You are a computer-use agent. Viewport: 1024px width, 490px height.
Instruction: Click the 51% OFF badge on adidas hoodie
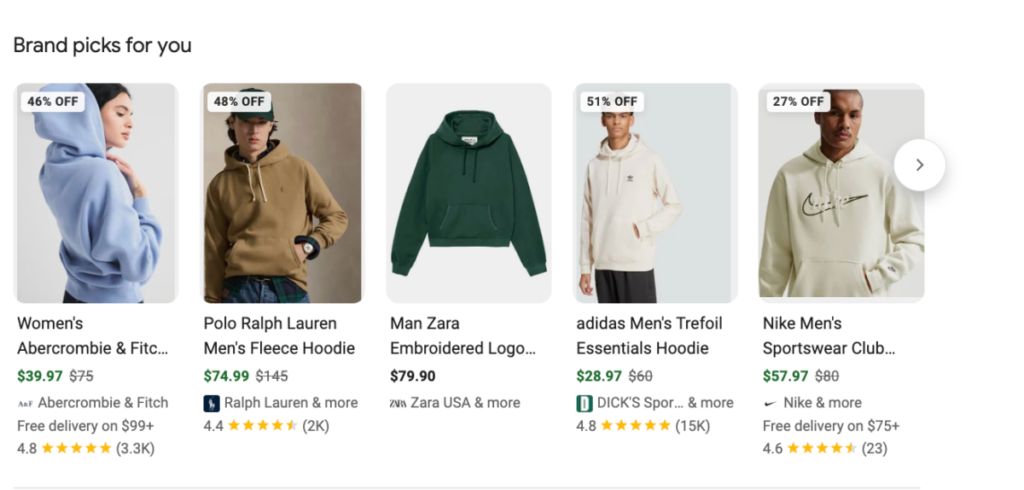612,101
